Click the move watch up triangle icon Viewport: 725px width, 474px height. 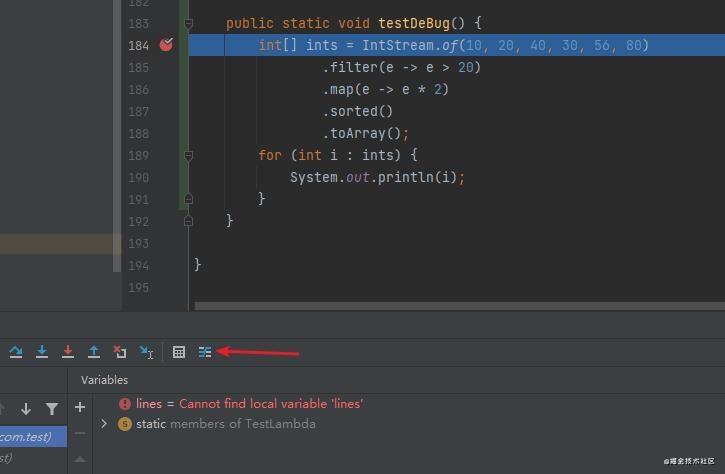[x=80, y=459]
